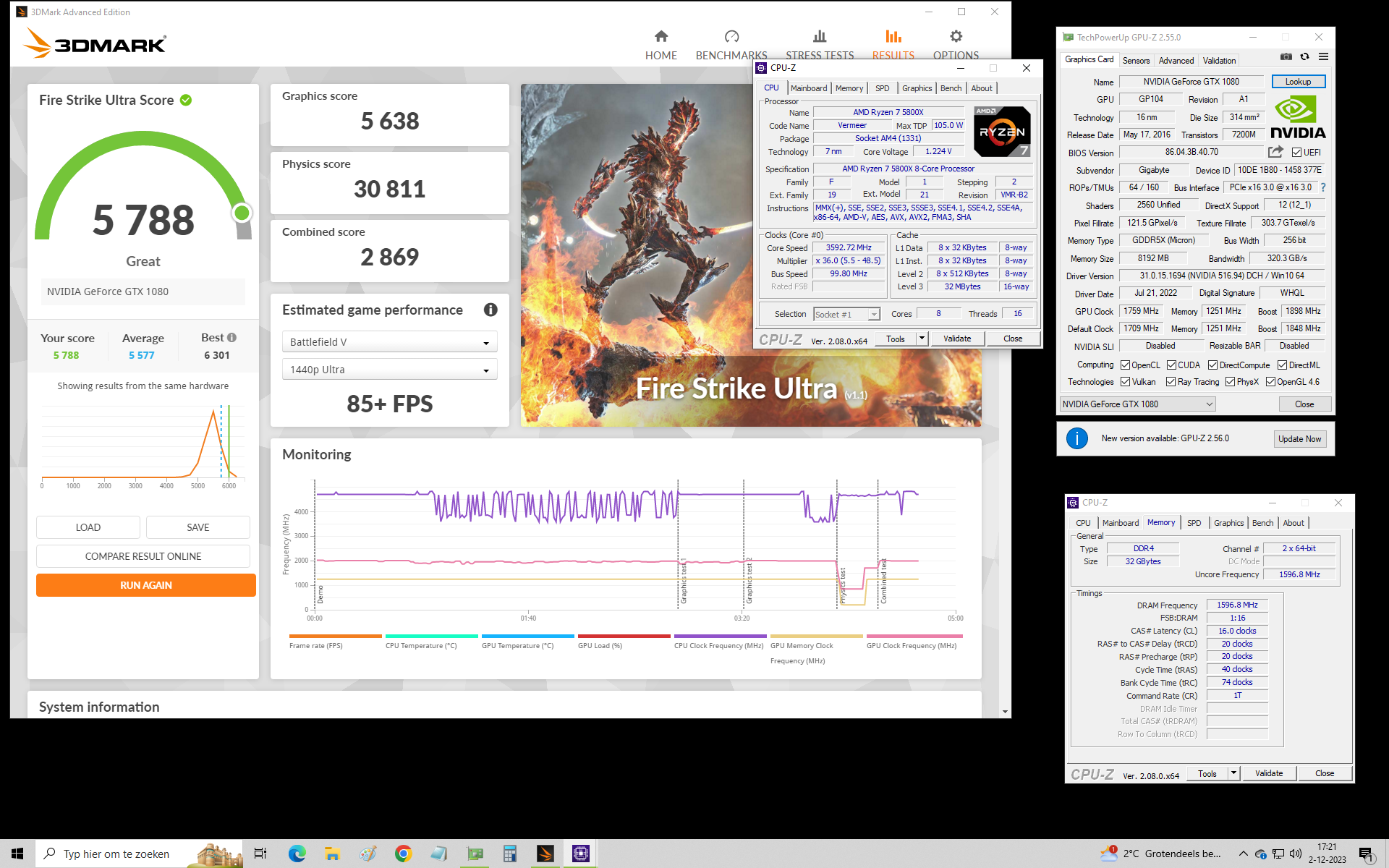Toggle OpenGL 4.6 checkbox in GPU-Z

click(x=1270, y=382)
